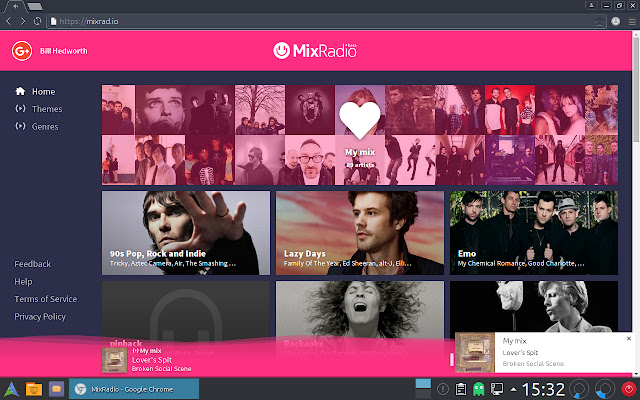
Task: Click the green ghost tray icon
Action: coord(479,389)
